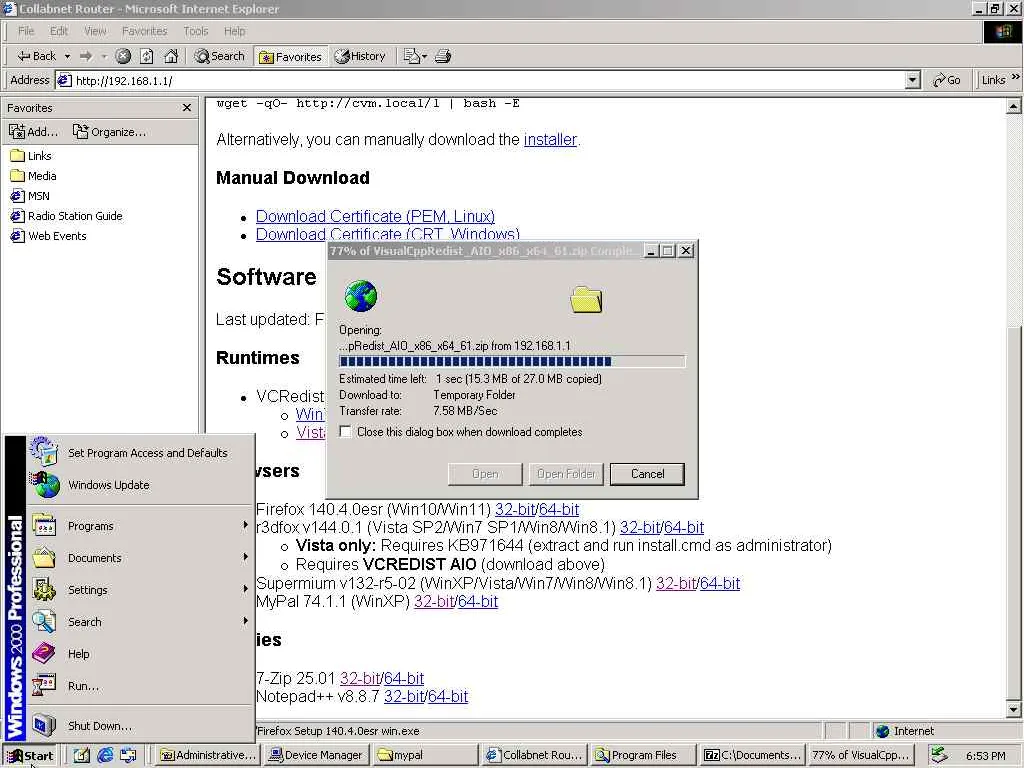Click page scrollbar down arrow
Image resolution: width=1024 pixels, height=768 pixels.
click(x=1014, y=709)
